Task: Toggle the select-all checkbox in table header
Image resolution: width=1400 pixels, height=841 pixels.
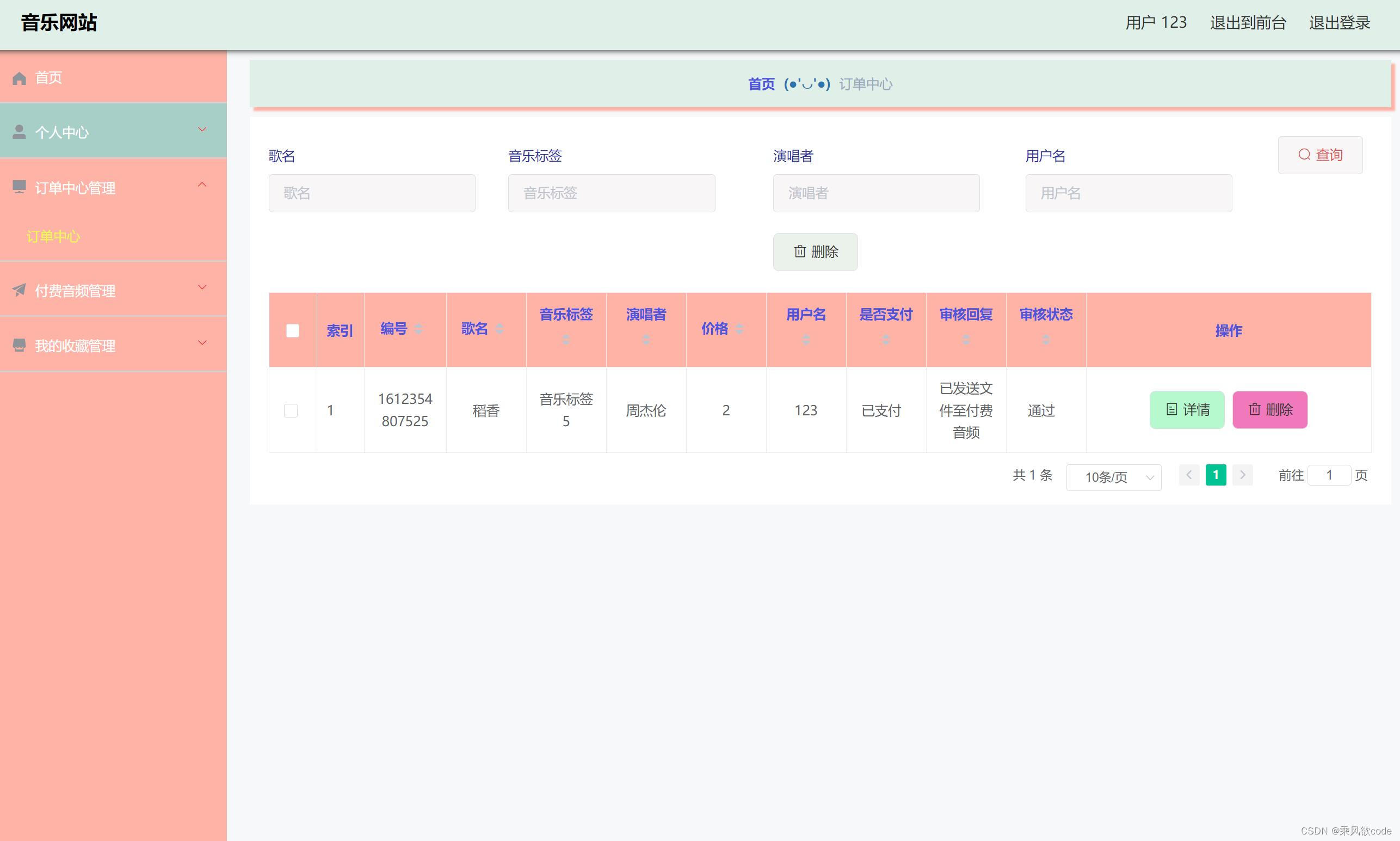Action: coord(292,330)
